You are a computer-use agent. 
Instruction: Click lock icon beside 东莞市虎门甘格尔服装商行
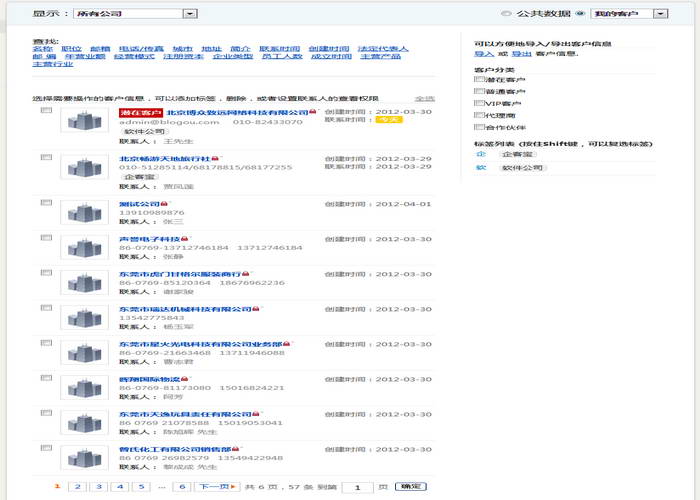click(246, 274)
